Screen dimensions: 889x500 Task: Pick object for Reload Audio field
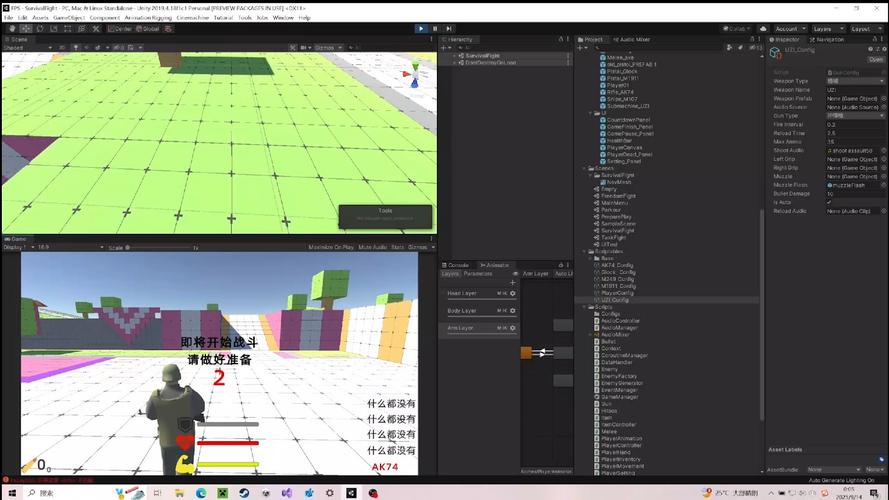coord(883,211)
